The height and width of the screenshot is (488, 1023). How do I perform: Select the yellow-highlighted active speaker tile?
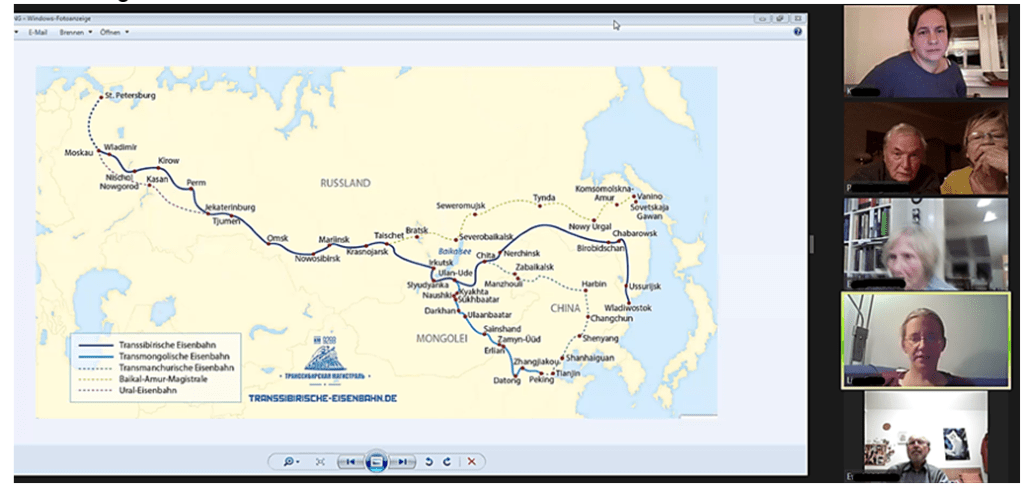click(x=925, y=340)
